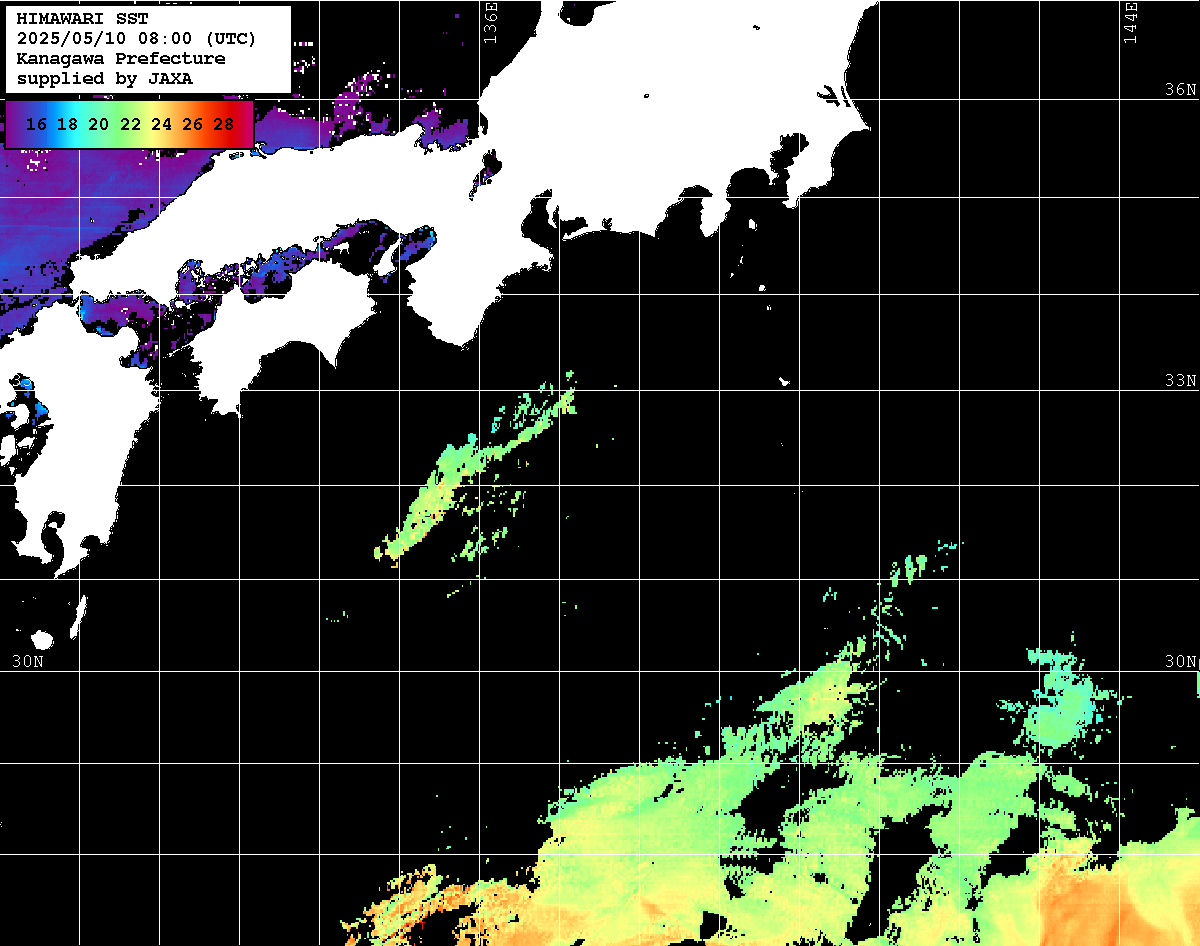Click the HIMAWARI SST title text

82,20
